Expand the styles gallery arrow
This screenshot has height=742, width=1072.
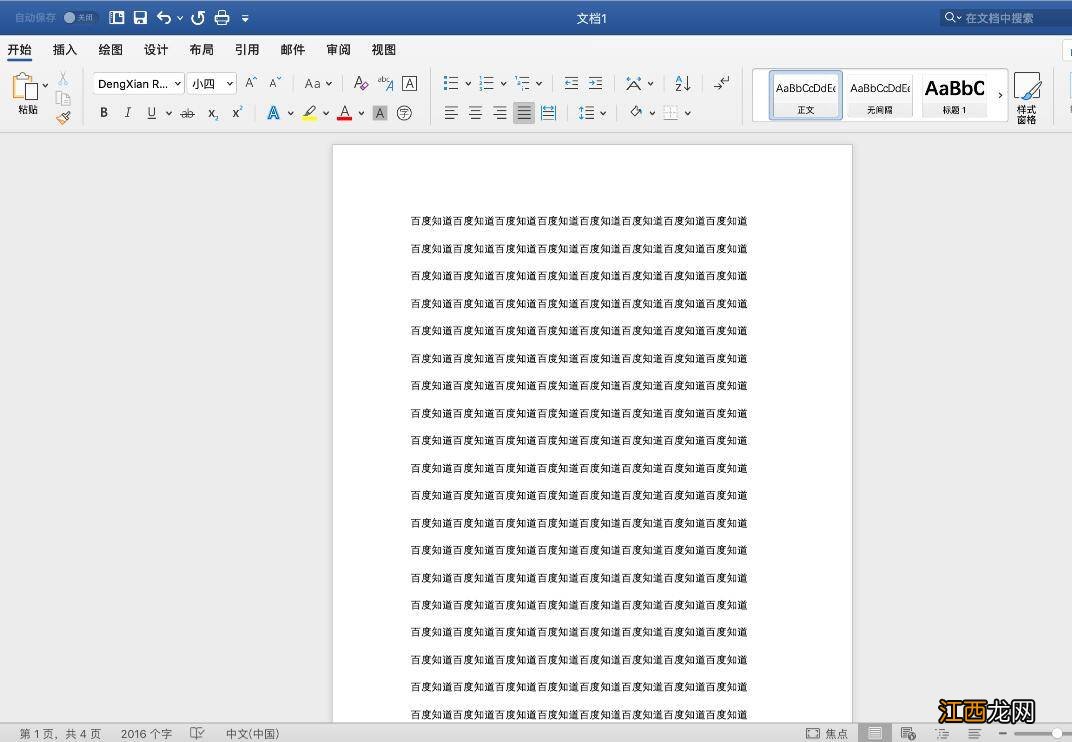coord(1000,95)
